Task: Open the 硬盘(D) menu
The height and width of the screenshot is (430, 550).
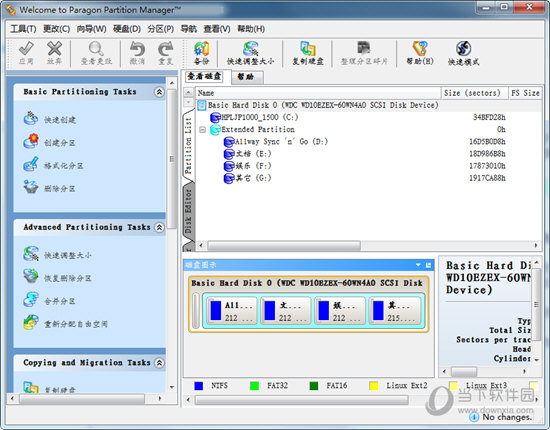Action: 127,29
